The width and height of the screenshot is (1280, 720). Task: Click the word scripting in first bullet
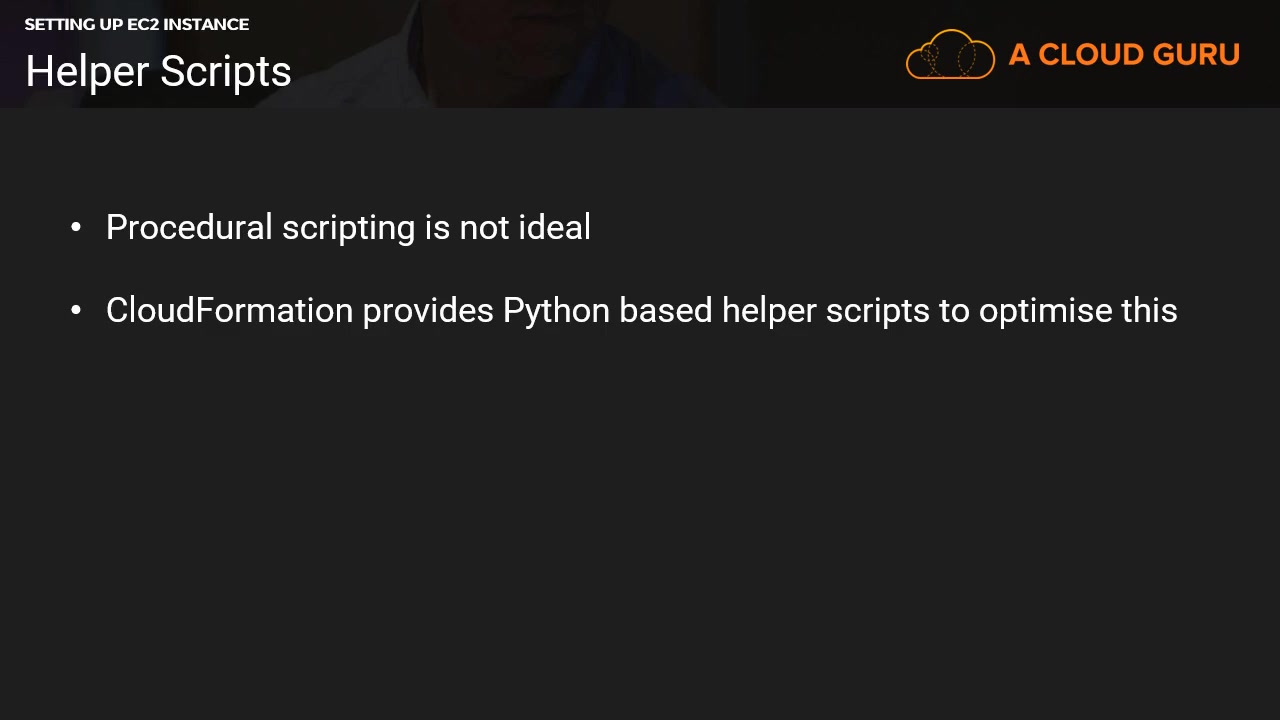[x=348, y=228]
